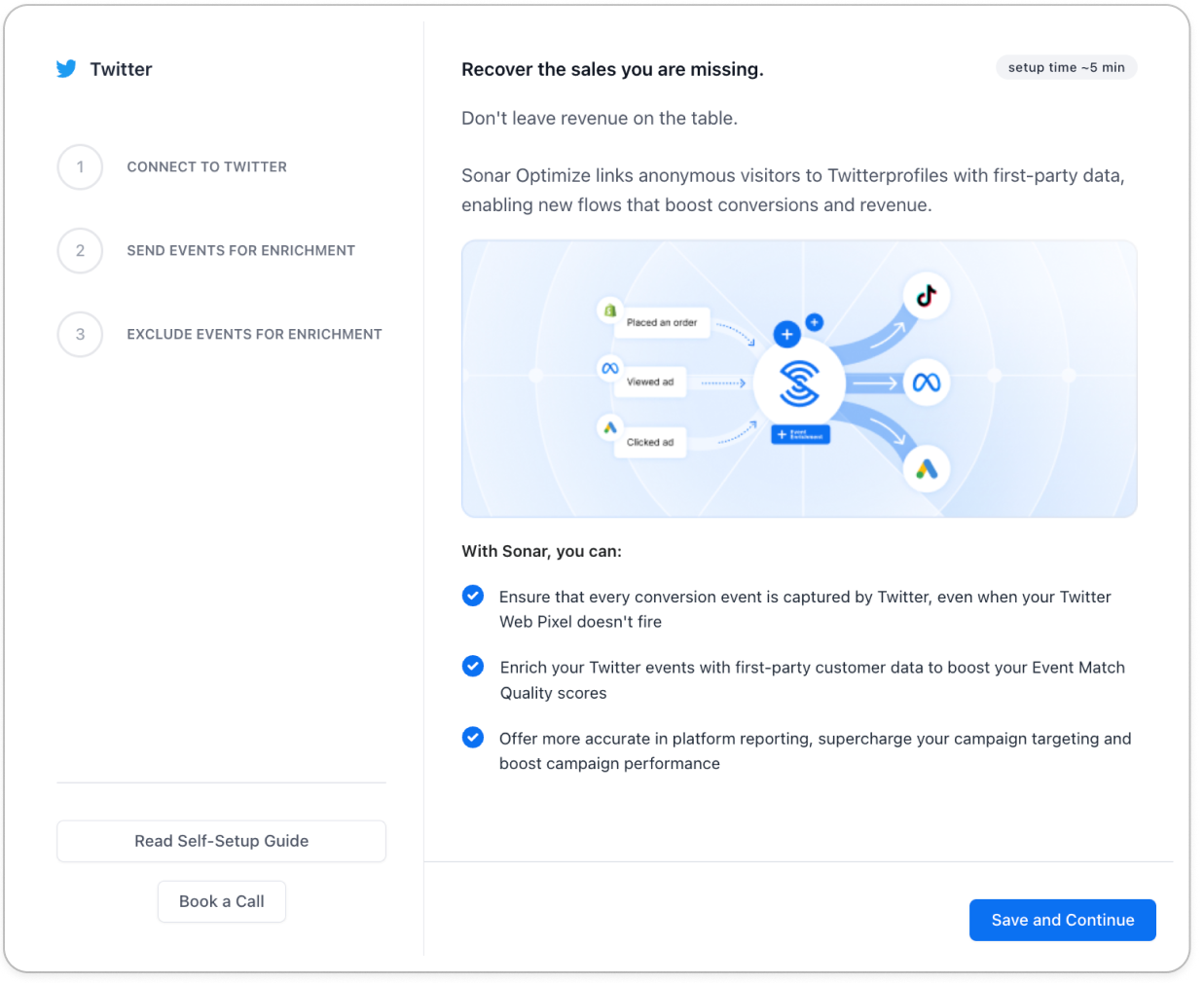This screenshot has width=1204, height=983.
Task: Click text Ensure that every conversion event
Action: (x=805, y=609)
